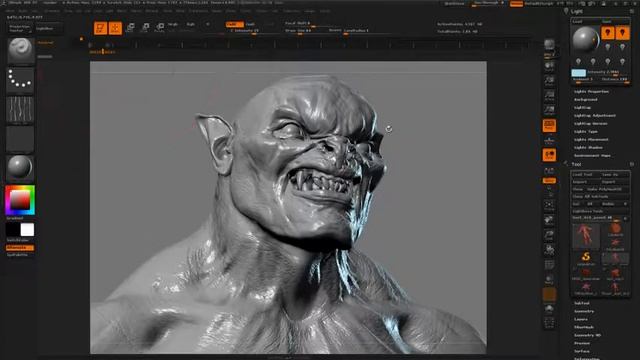Toggle the second orange light bulb
The image size is (640, 360).
point(622,33)
